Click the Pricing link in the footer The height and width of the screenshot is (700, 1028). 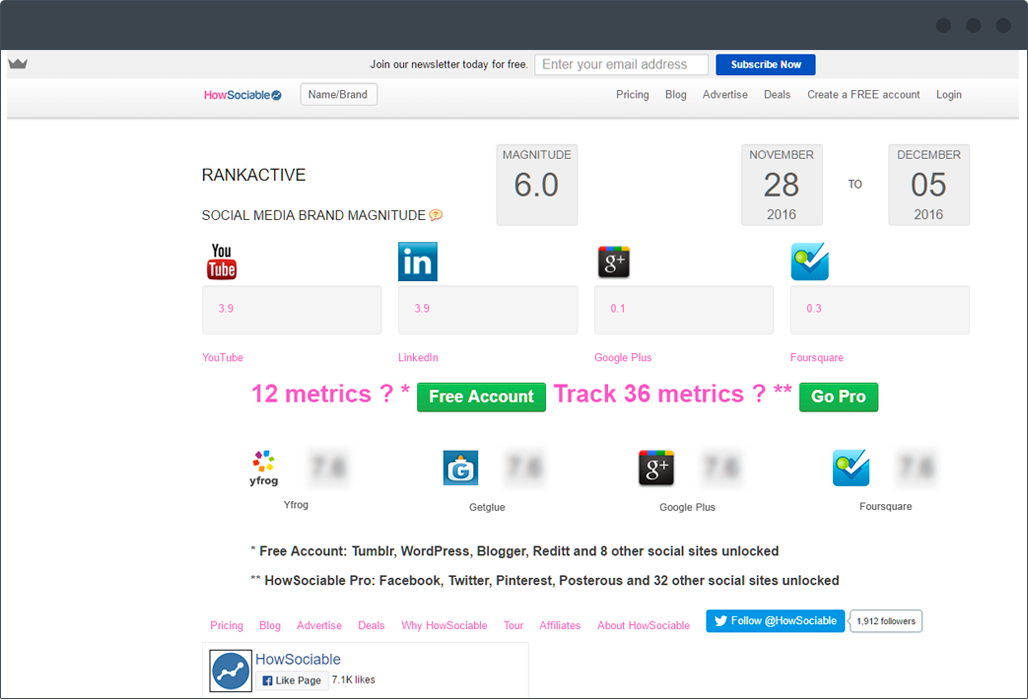coord(227,625)
